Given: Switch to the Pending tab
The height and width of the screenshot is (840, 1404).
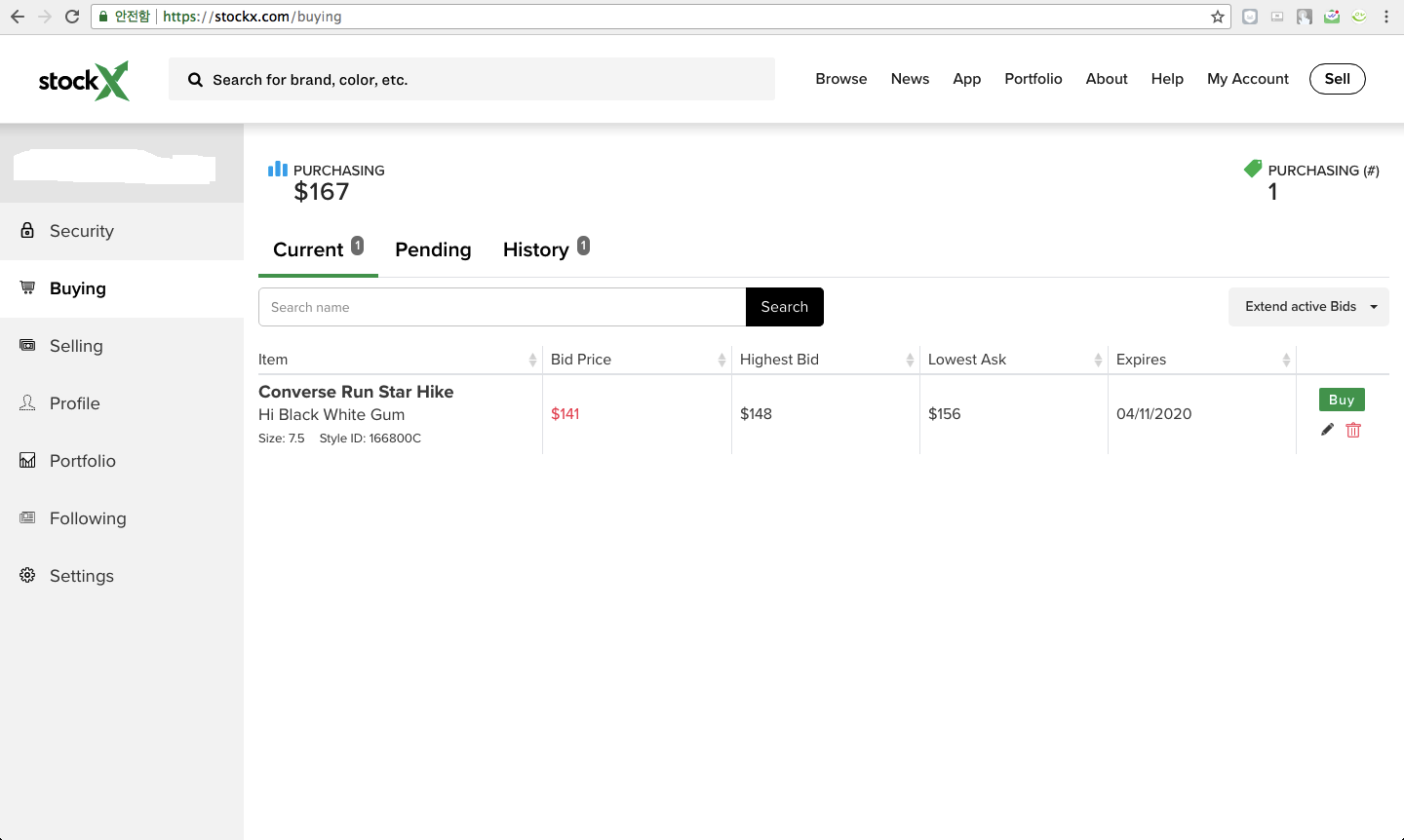Looking at the screenshot, I should [x=433, y=249].
